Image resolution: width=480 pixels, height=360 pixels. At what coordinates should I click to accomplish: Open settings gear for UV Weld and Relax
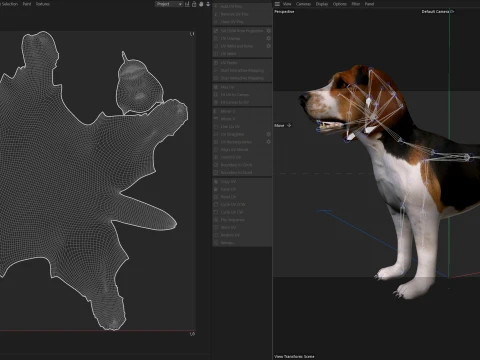(x=268, y=46)
